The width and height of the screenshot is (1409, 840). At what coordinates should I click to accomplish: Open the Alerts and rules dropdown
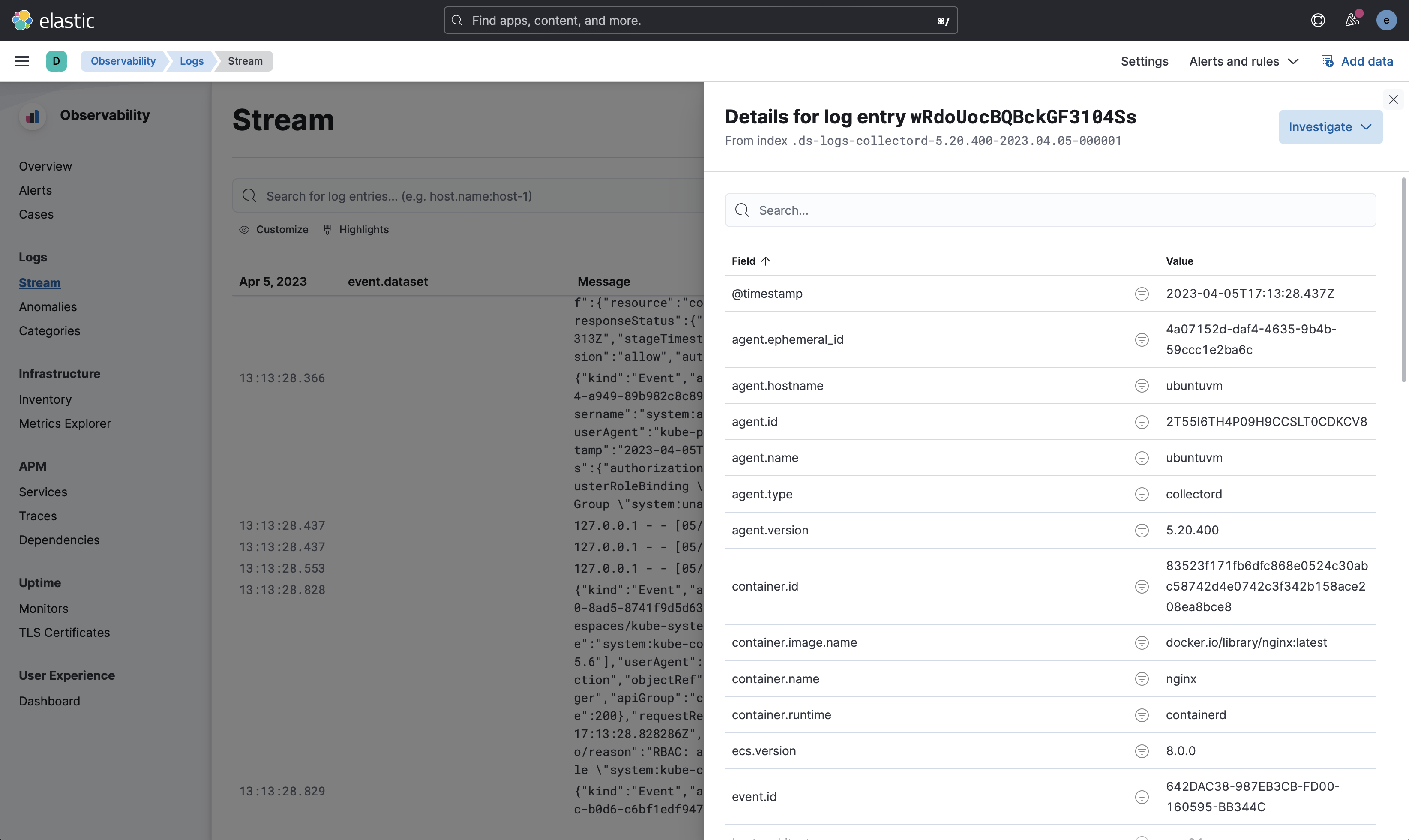tap(1243, 61)
